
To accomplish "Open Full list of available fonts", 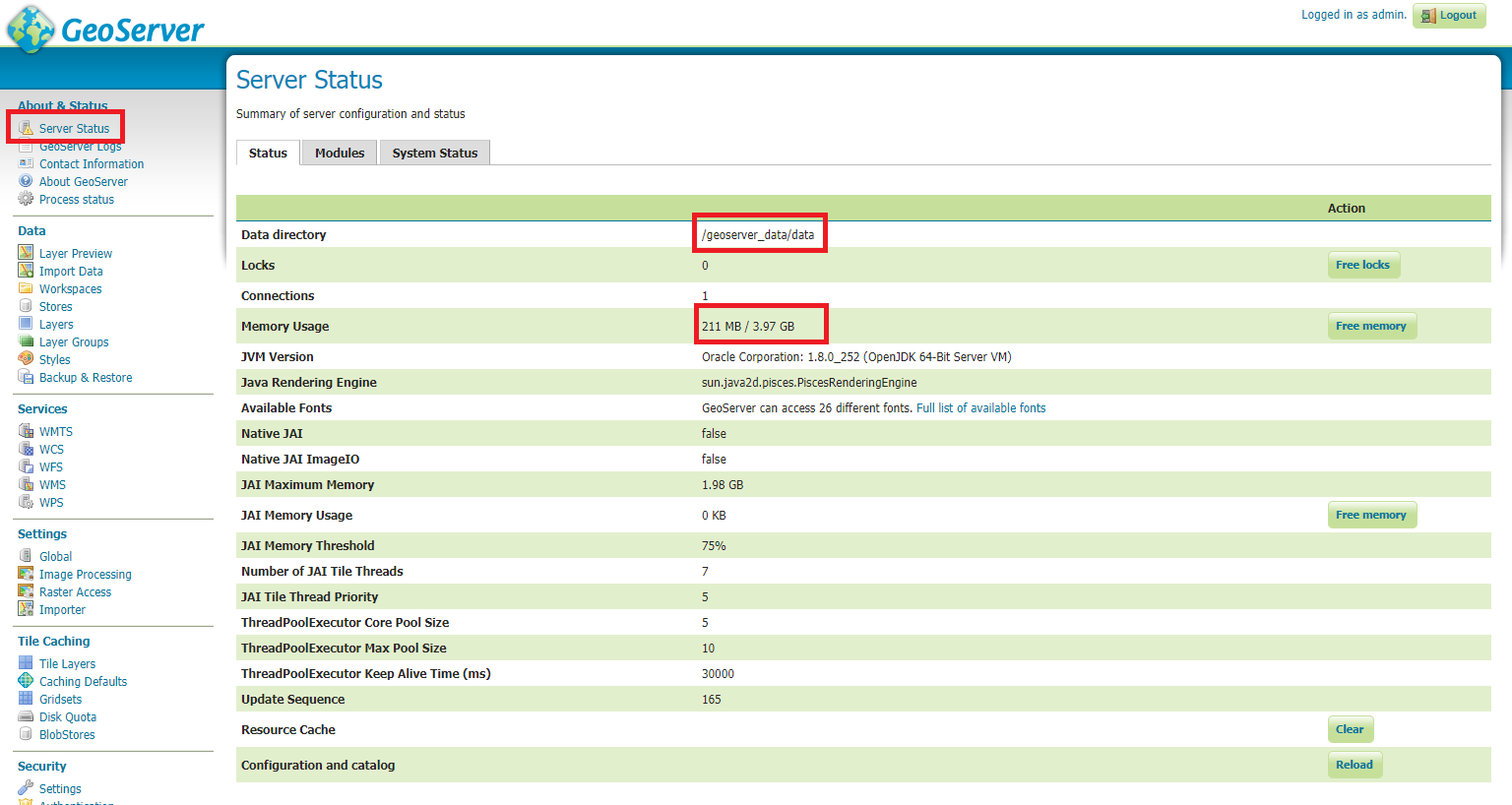I will click(x=980, y=407).
